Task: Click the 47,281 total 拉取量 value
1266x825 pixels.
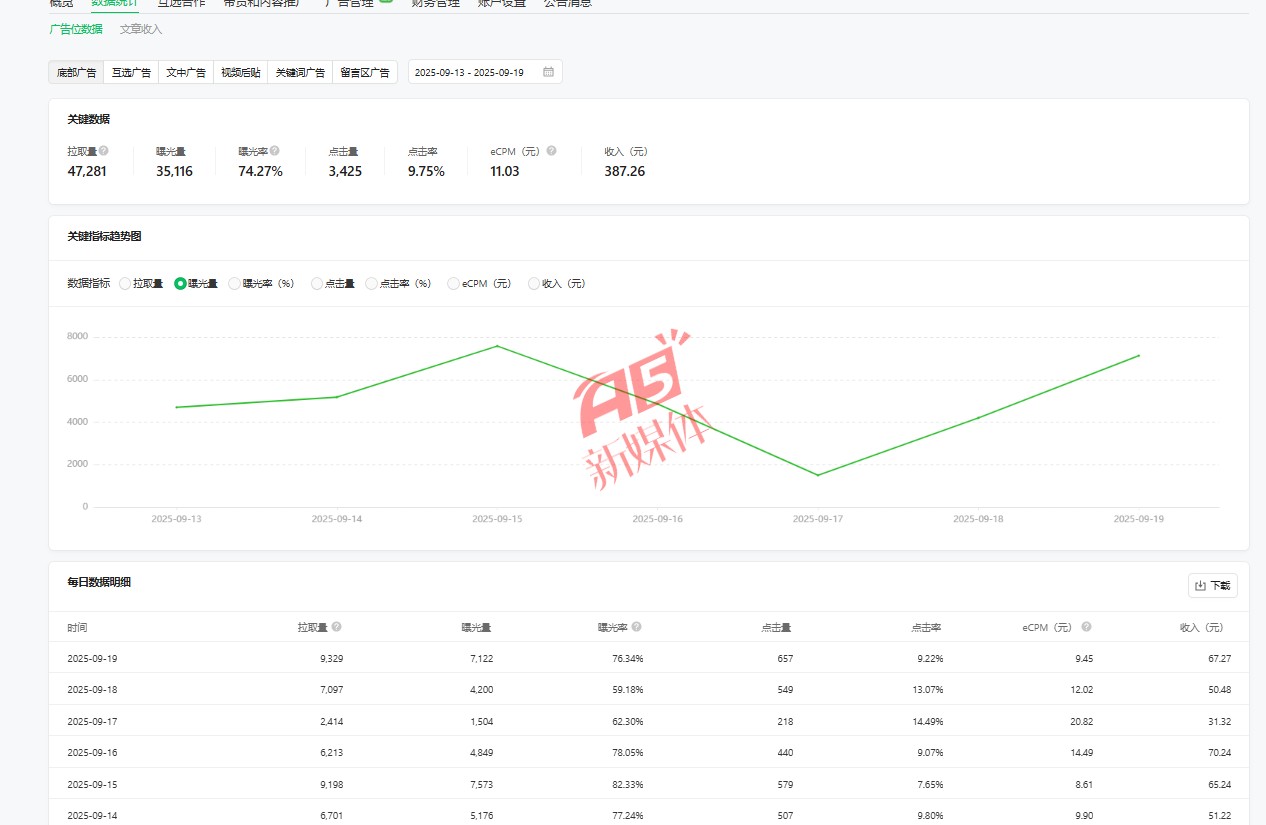Action: coord(87,171)
